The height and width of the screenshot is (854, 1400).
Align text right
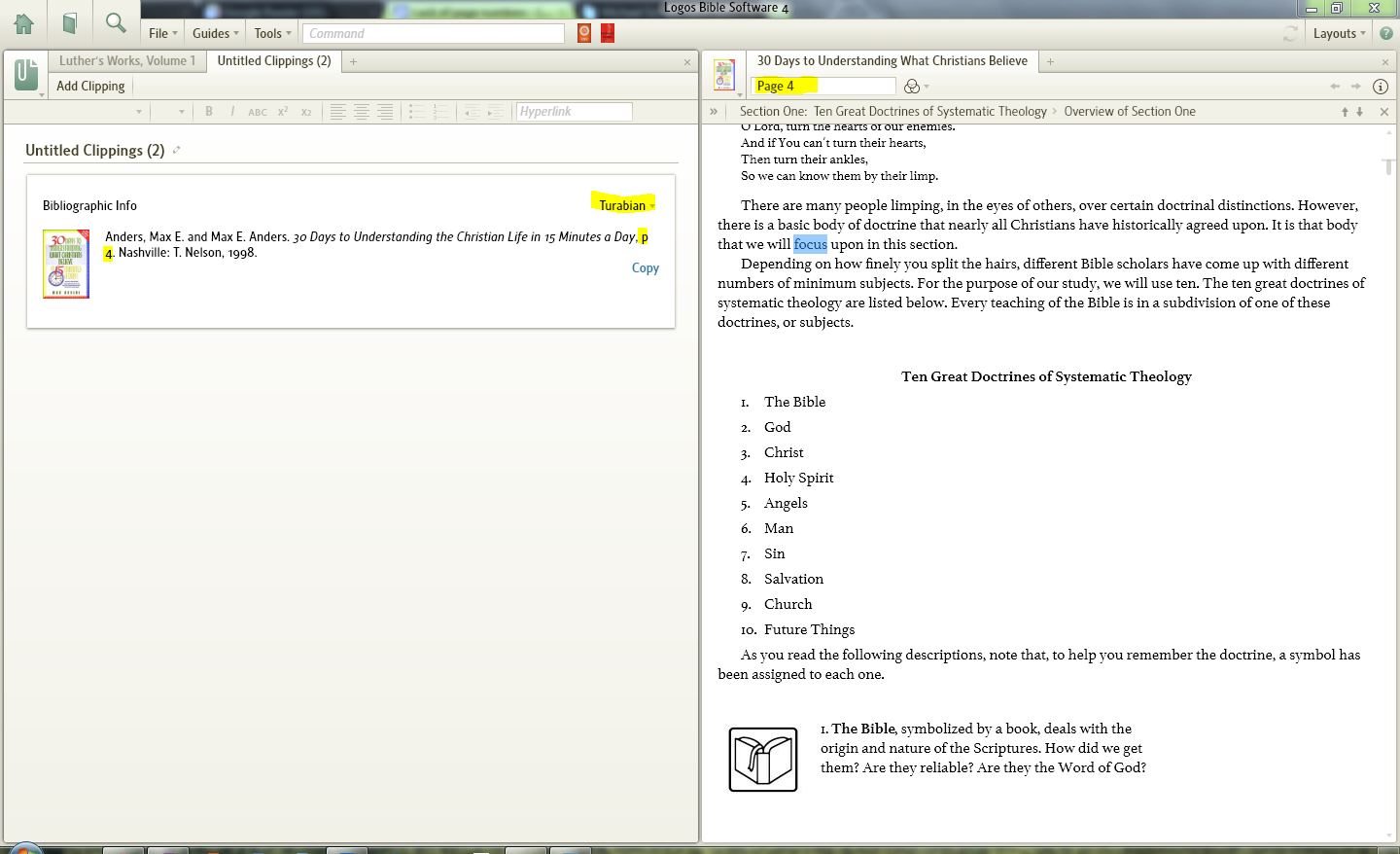coord(385,112)
